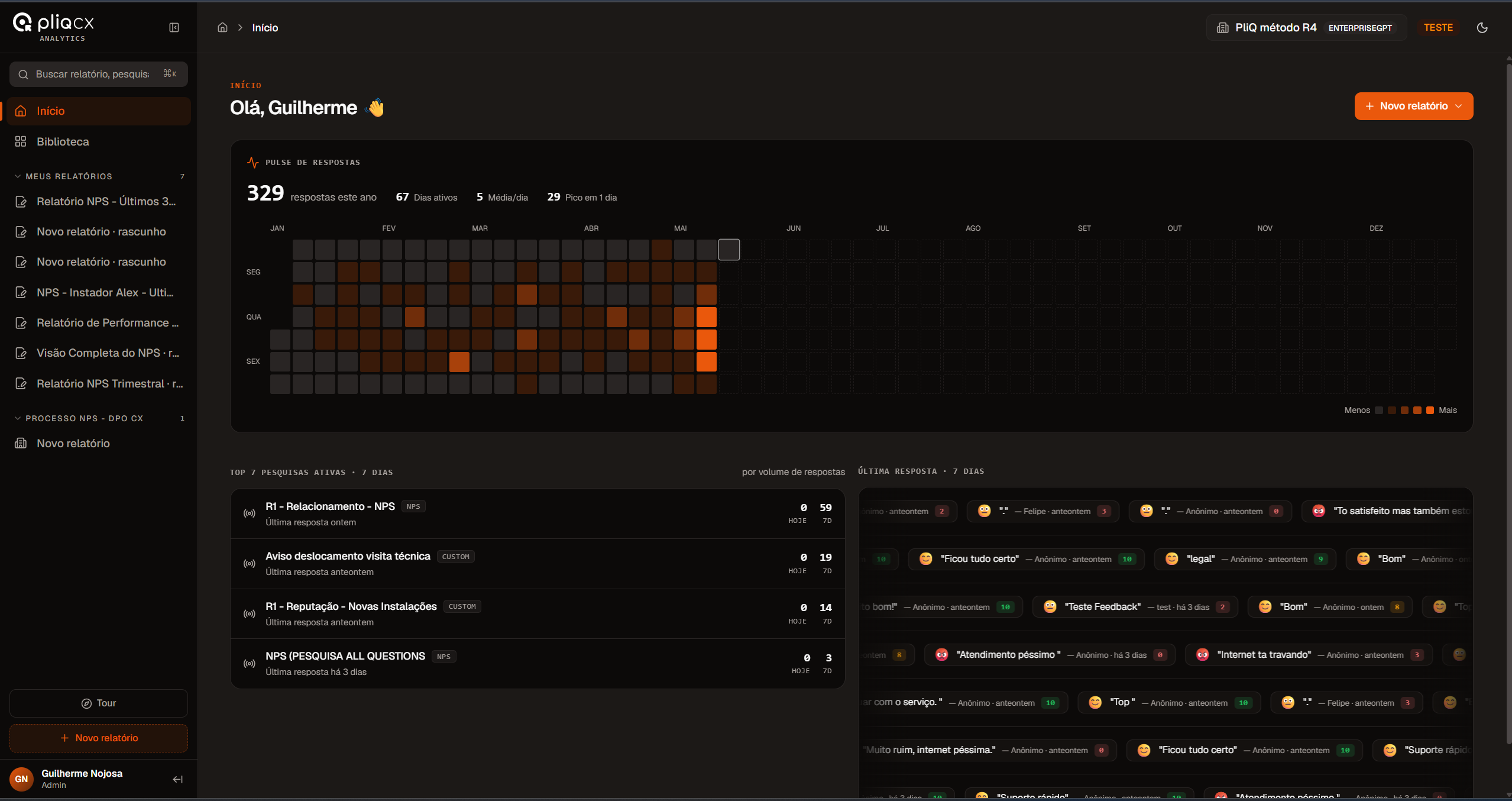Image resolution: width=1512 pixels, height=801 pixels.
Task: Collapse the Meus Relatórios section
Action: [x=99, y=176]
